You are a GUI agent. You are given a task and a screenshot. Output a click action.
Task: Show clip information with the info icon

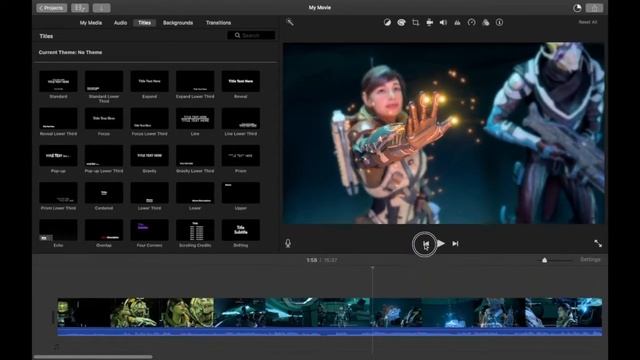pos(499,22)
